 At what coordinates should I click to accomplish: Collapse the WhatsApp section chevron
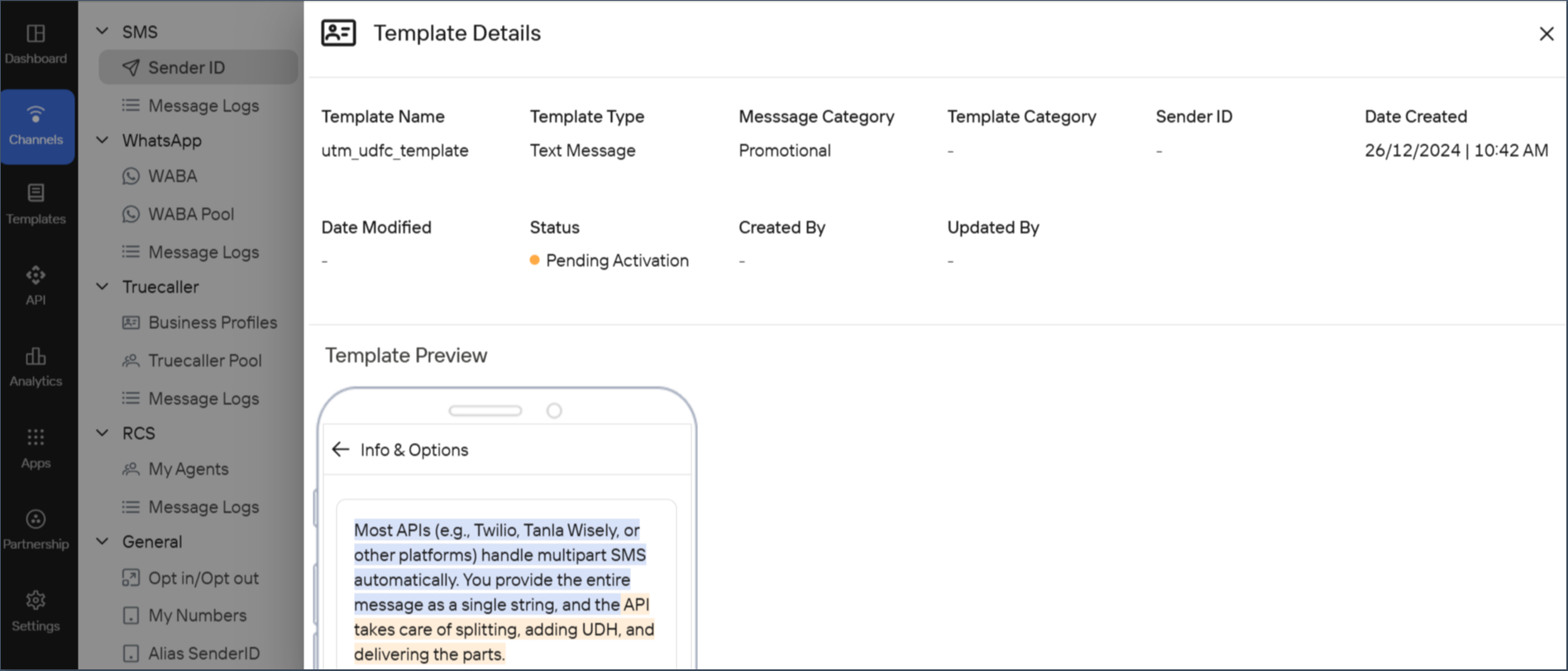[x=103, y=140]
